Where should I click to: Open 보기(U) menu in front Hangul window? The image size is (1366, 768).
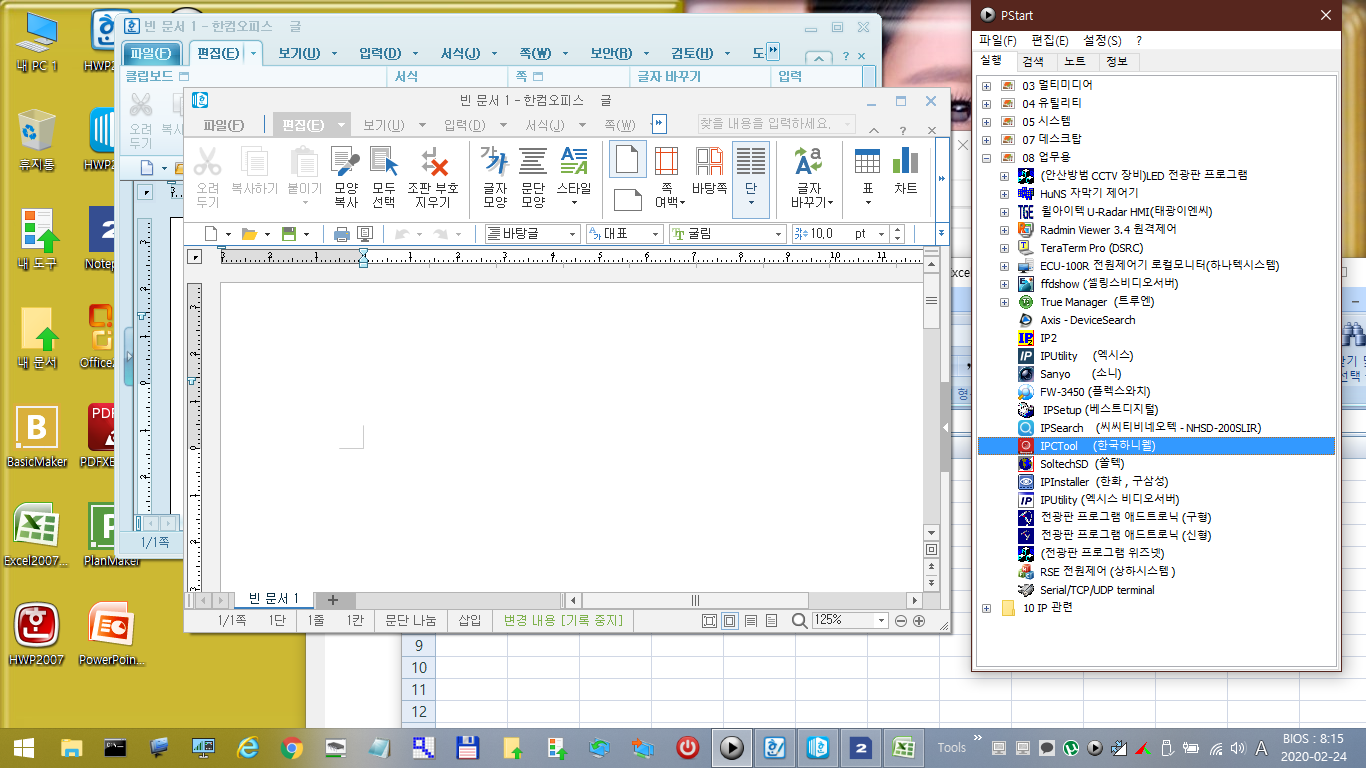(383, 125)
